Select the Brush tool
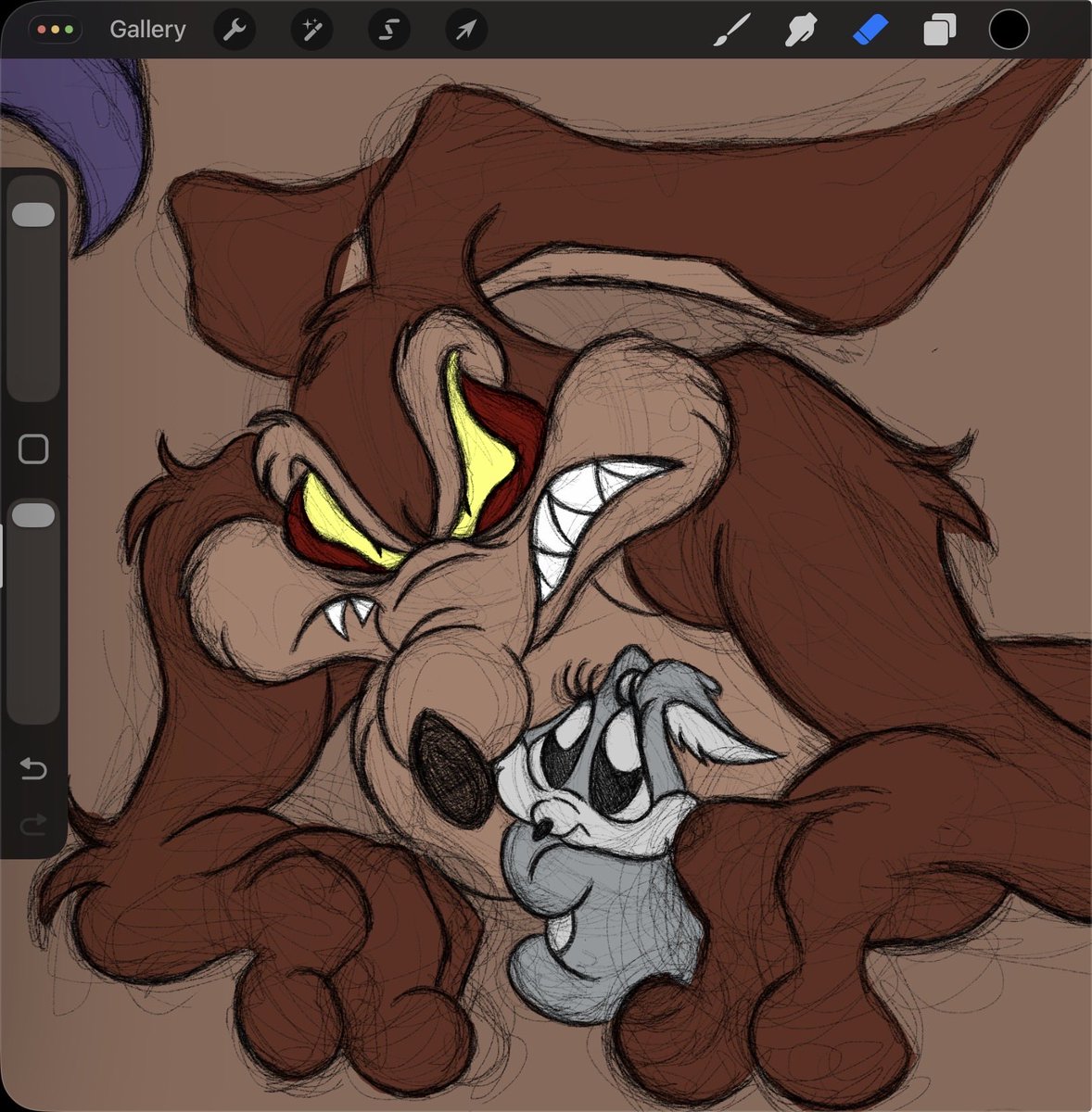This screenshot has width=1092, height=1112. (731, 30)
